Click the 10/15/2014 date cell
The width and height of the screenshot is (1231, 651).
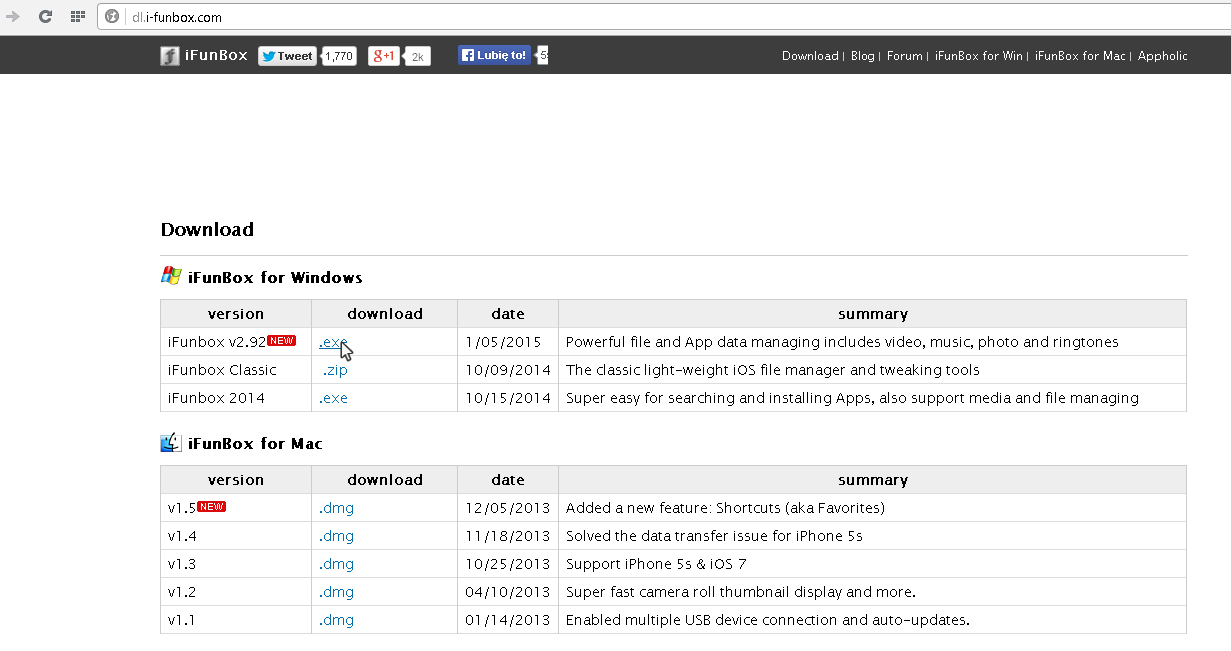508,398
